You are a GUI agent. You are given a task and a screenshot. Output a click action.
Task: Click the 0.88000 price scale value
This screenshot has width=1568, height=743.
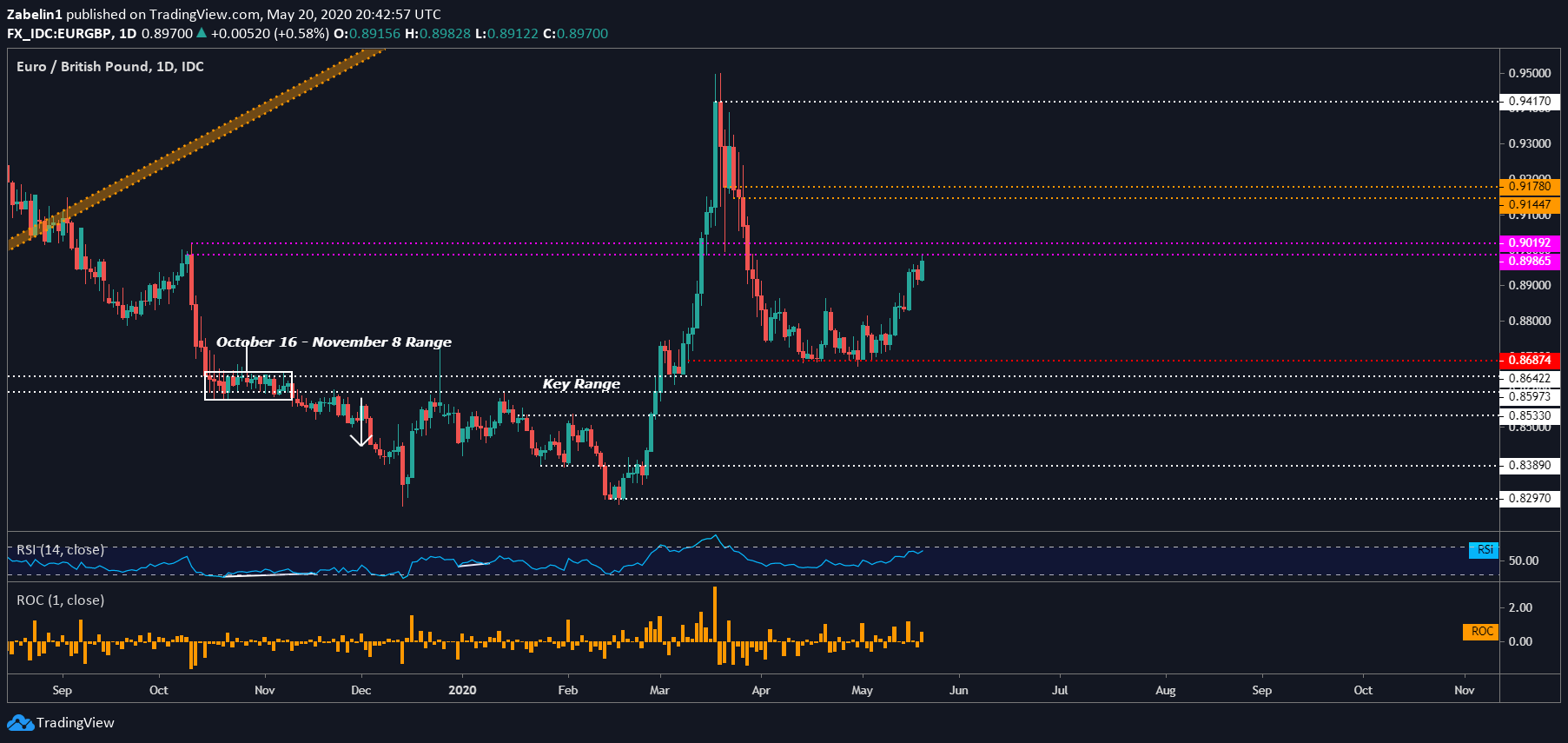click(1530, 321)
